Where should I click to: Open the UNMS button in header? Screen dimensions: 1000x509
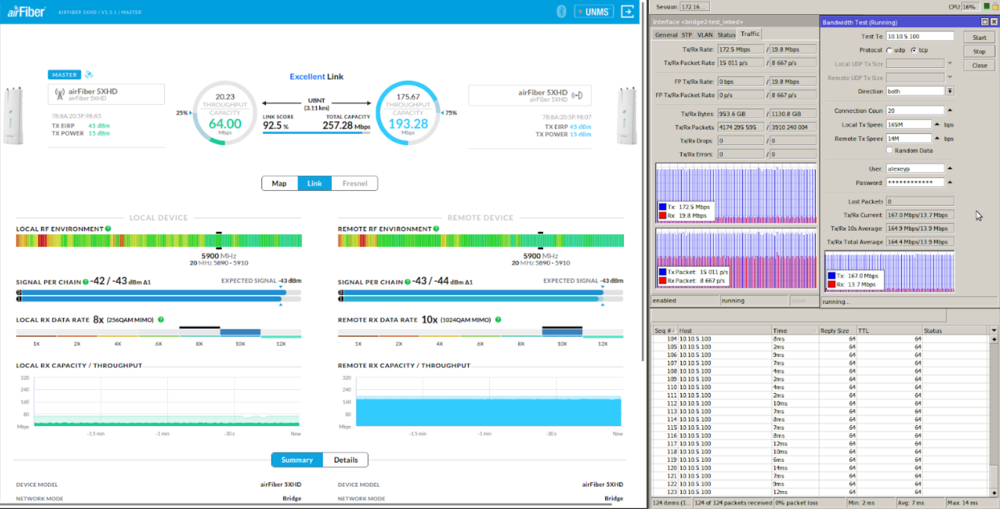click(x=591, y=13)
